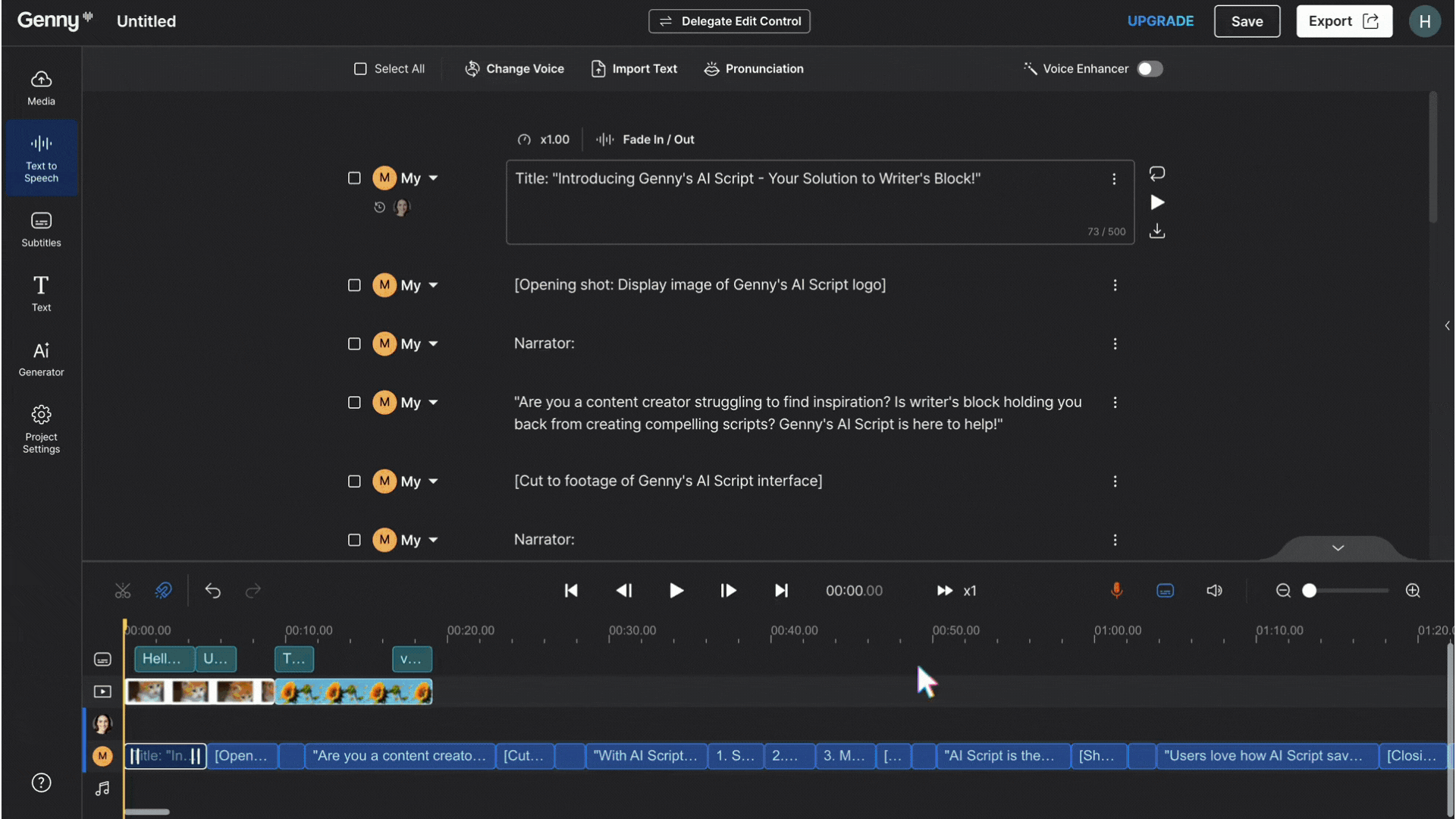Collapse the script panel with the down chevron
Screen dimensions: 1456x819
click(x=1338, y=548)
